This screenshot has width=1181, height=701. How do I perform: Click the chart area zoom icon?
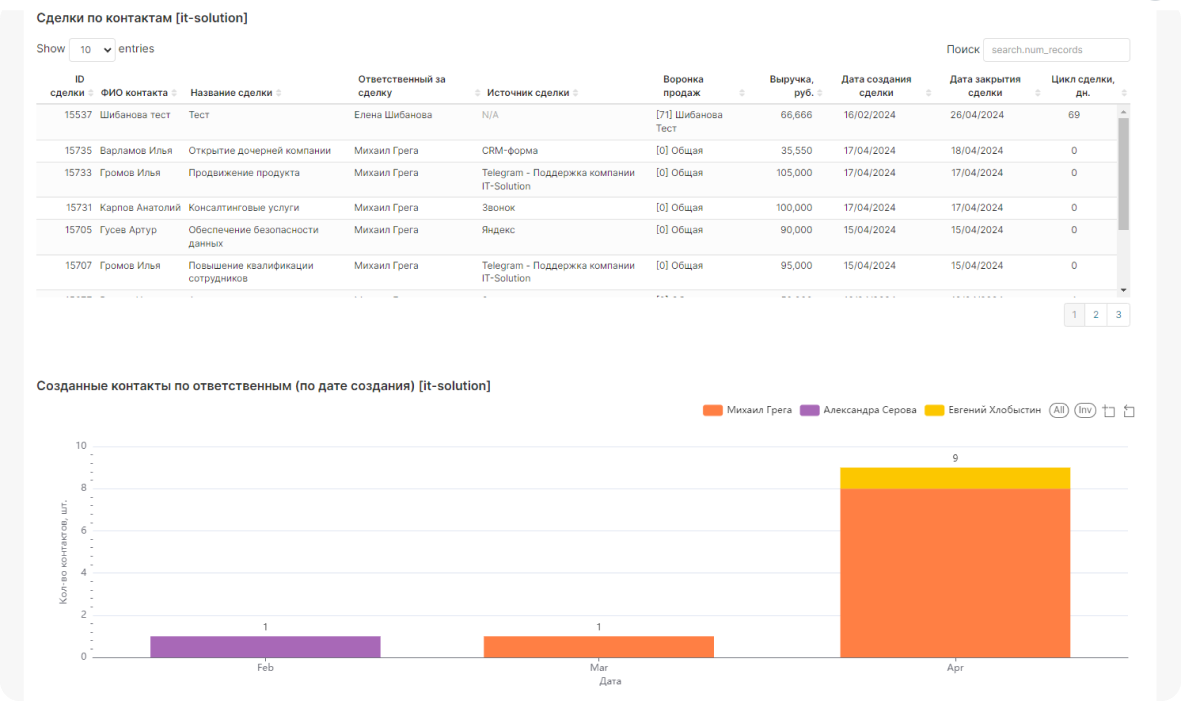[1109, 411]
